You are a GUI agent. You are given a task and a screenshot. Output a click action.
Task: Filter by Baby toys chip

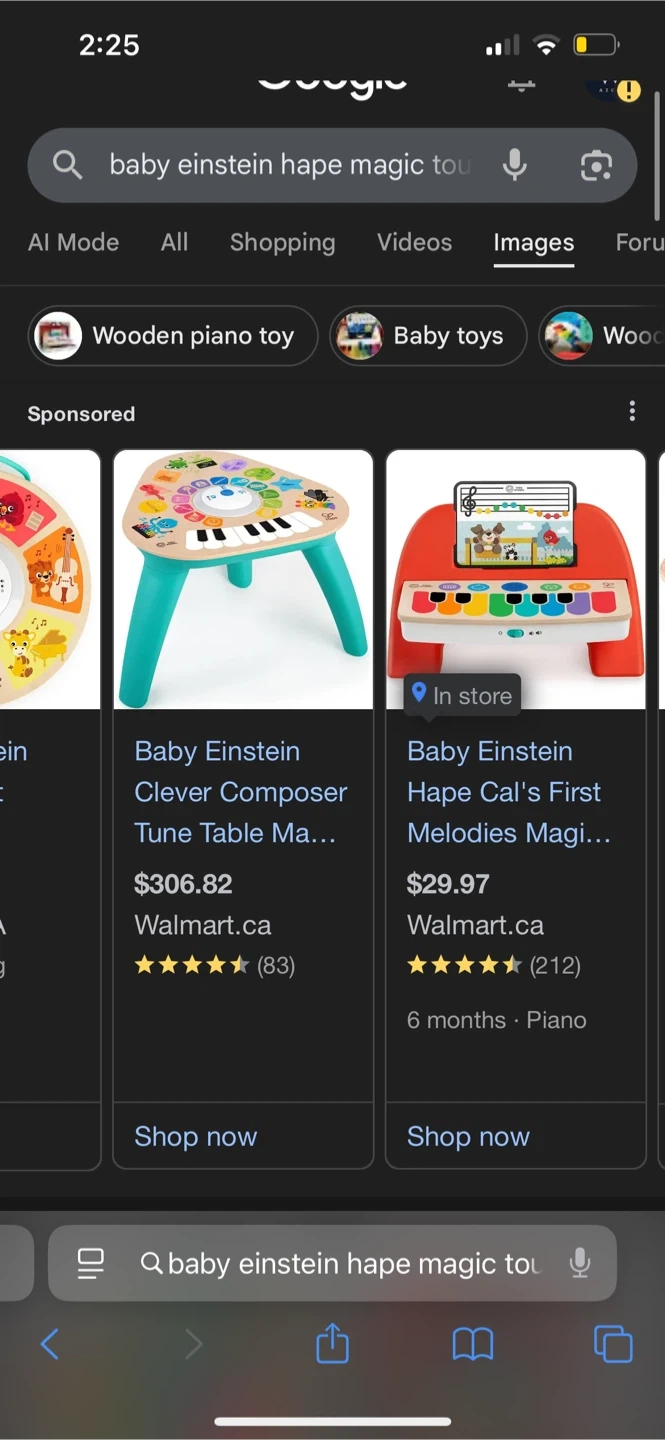point(428,336)
